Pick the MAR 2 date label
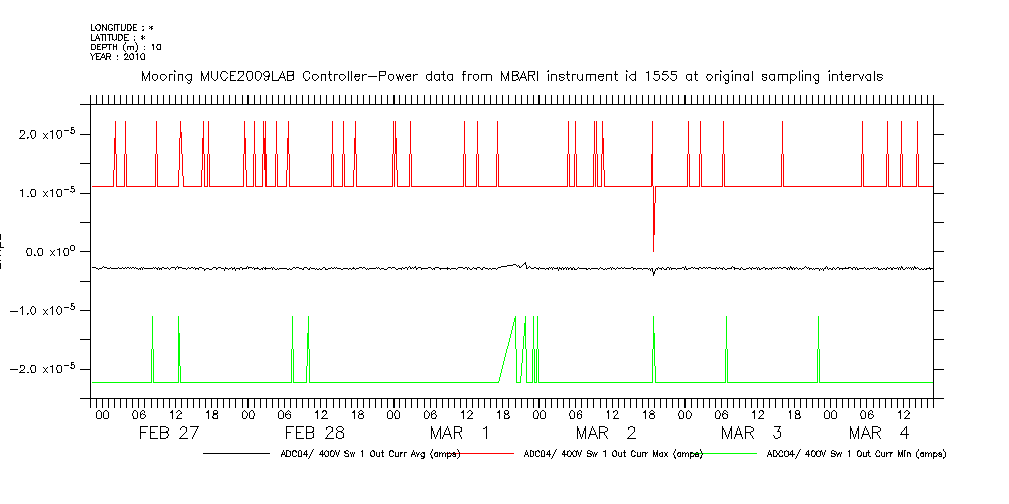1009x504 pixels. coord(606,433)
